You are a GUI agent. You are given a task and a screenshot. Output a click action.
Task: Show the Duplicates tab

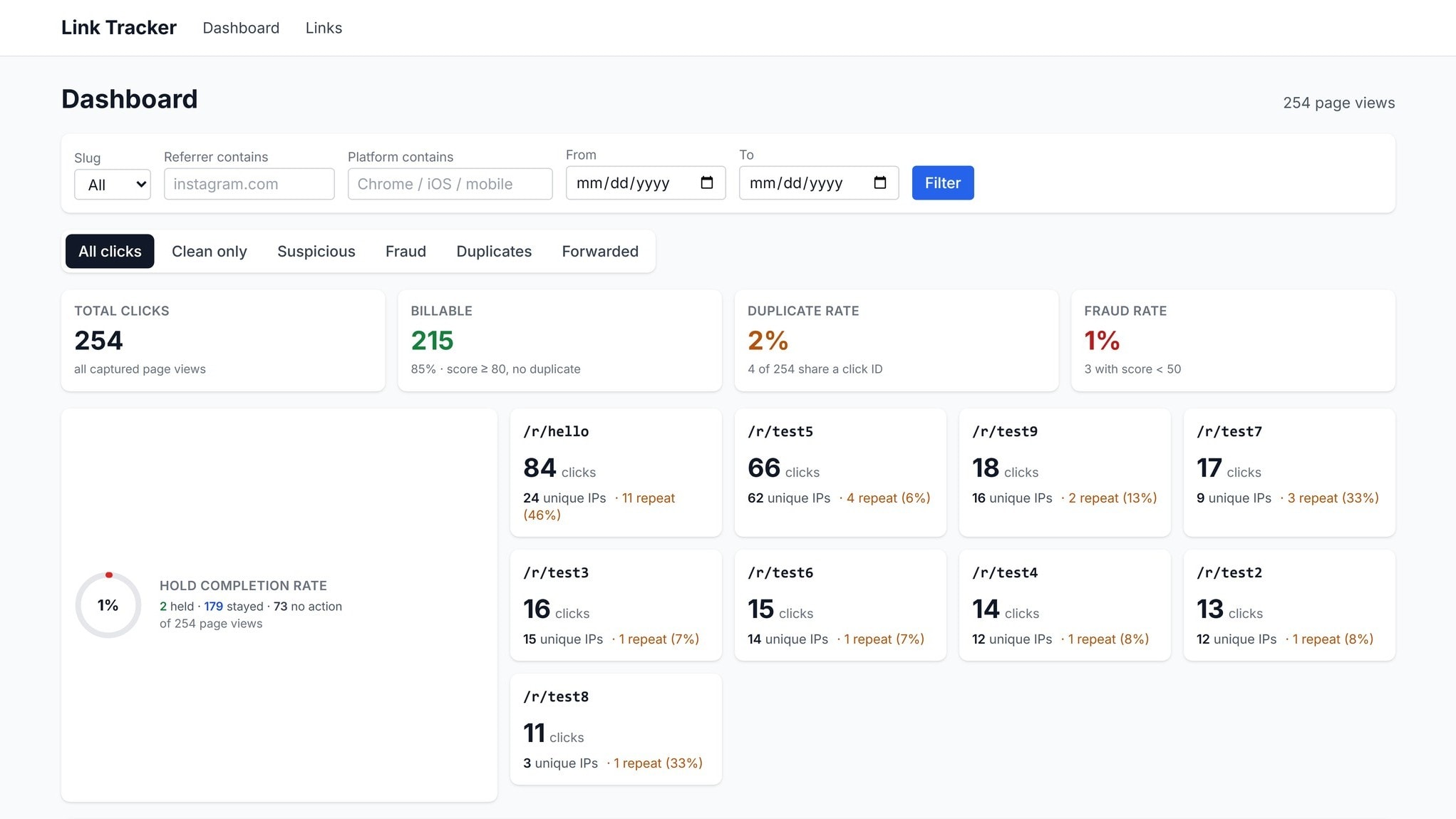[494, 252]
